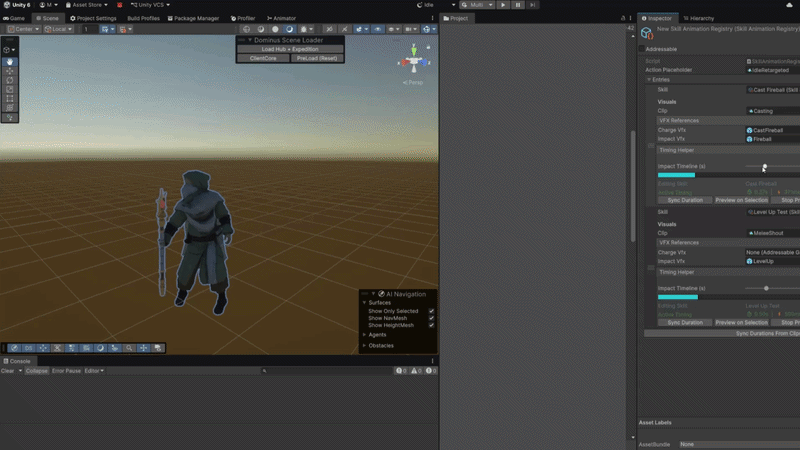Expand the Agents section in AI Navigation

pyautogui.click(x=364, y=335)
